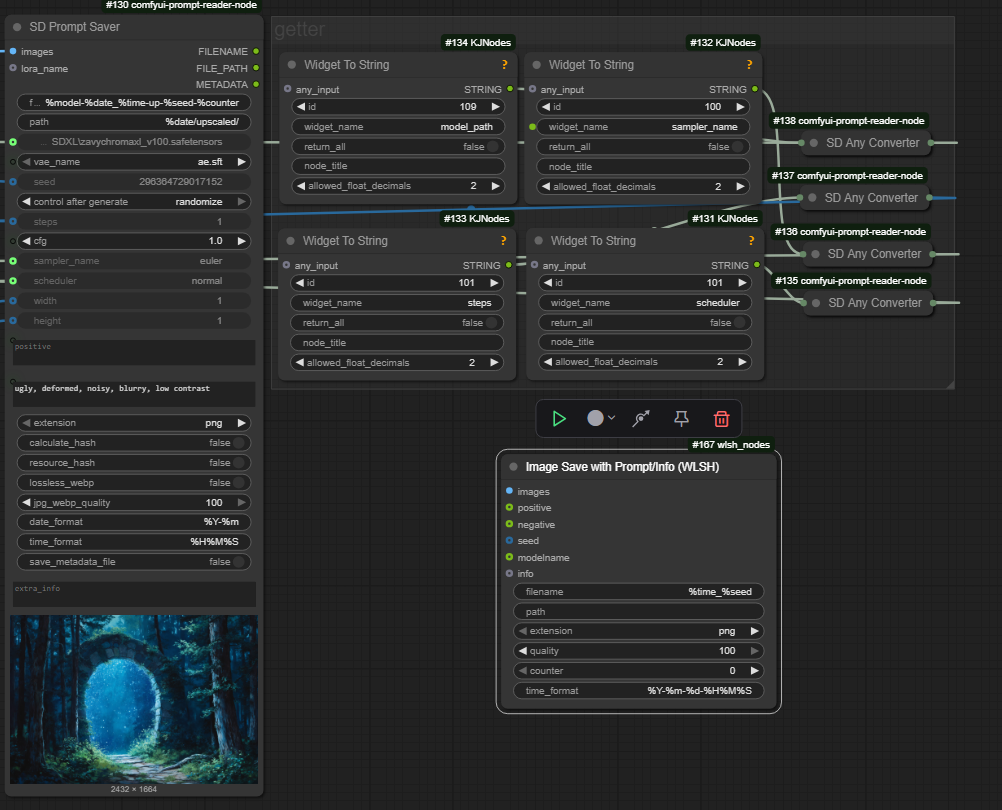Collapse Widget To String #134 via its title dot

[292, 65]
